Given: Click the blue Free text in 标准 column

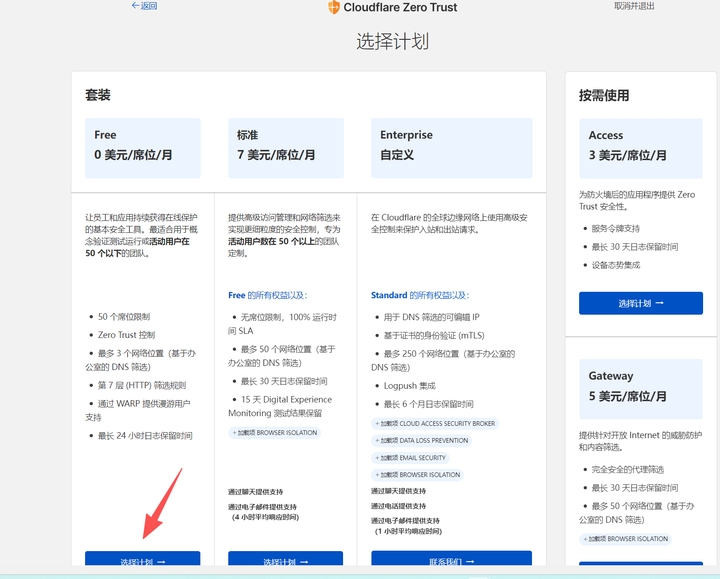Looking at the screenshot, I should 237,296.
